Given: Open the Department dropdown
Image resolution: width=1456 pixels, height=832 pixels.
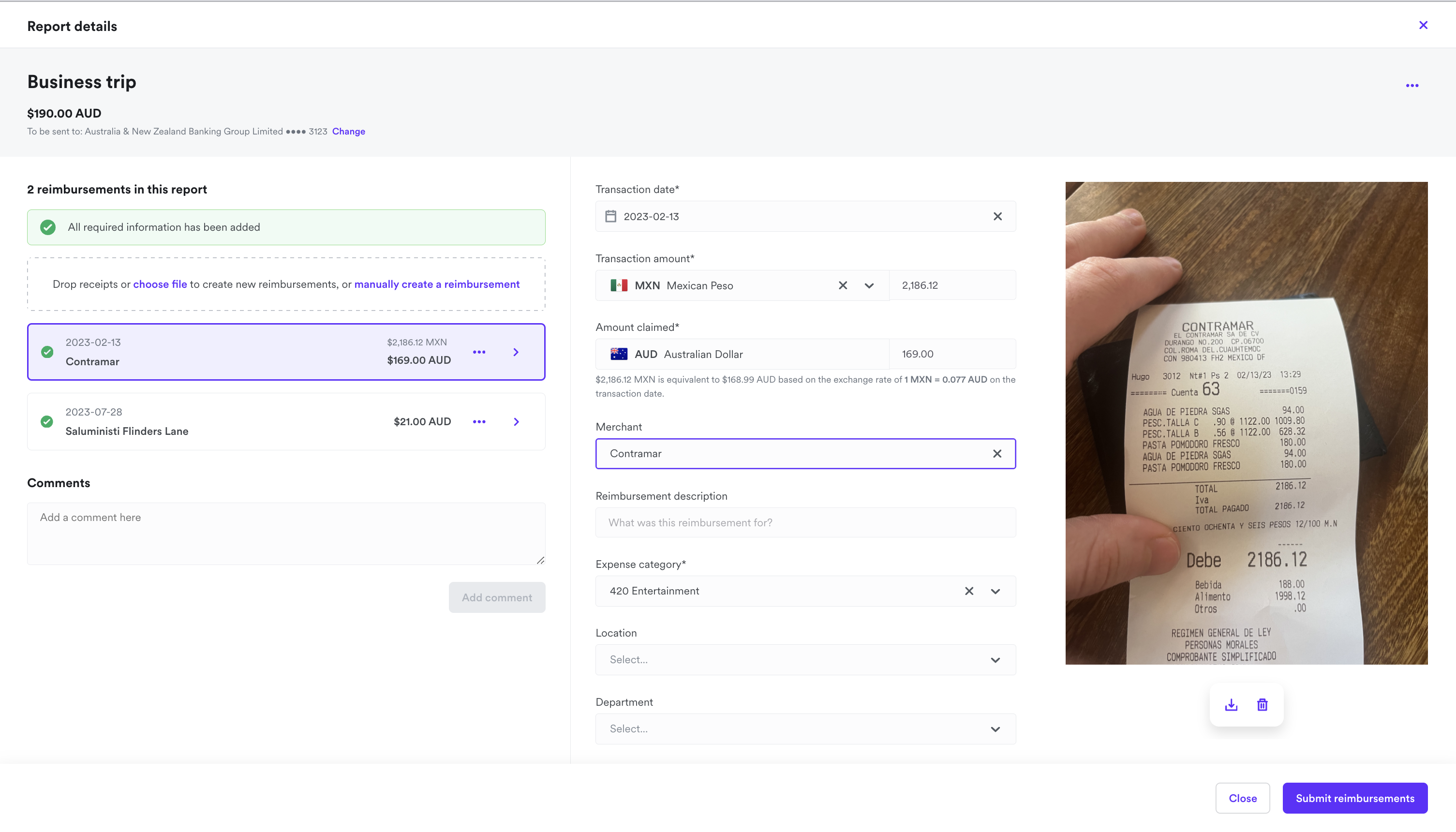Looking at the screenshot, I should coord(805,728).
